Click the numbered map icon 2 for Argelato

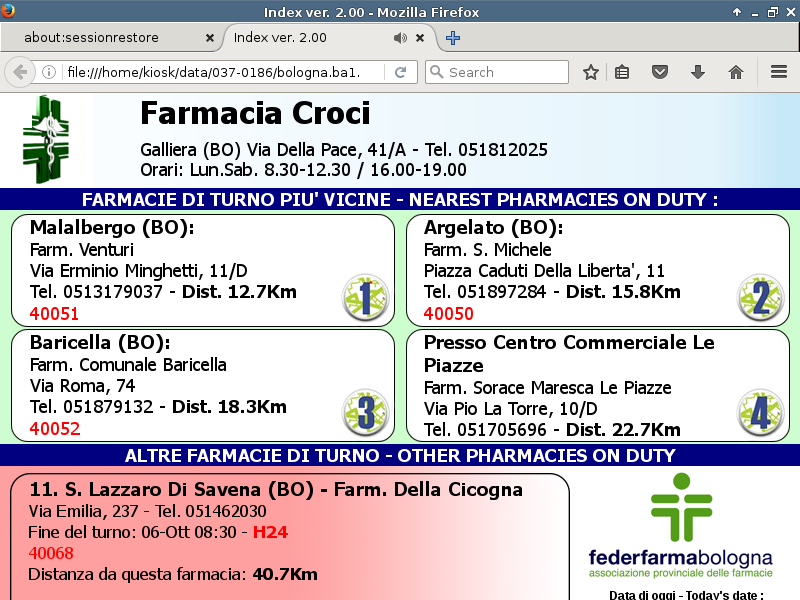click(759, 297)
